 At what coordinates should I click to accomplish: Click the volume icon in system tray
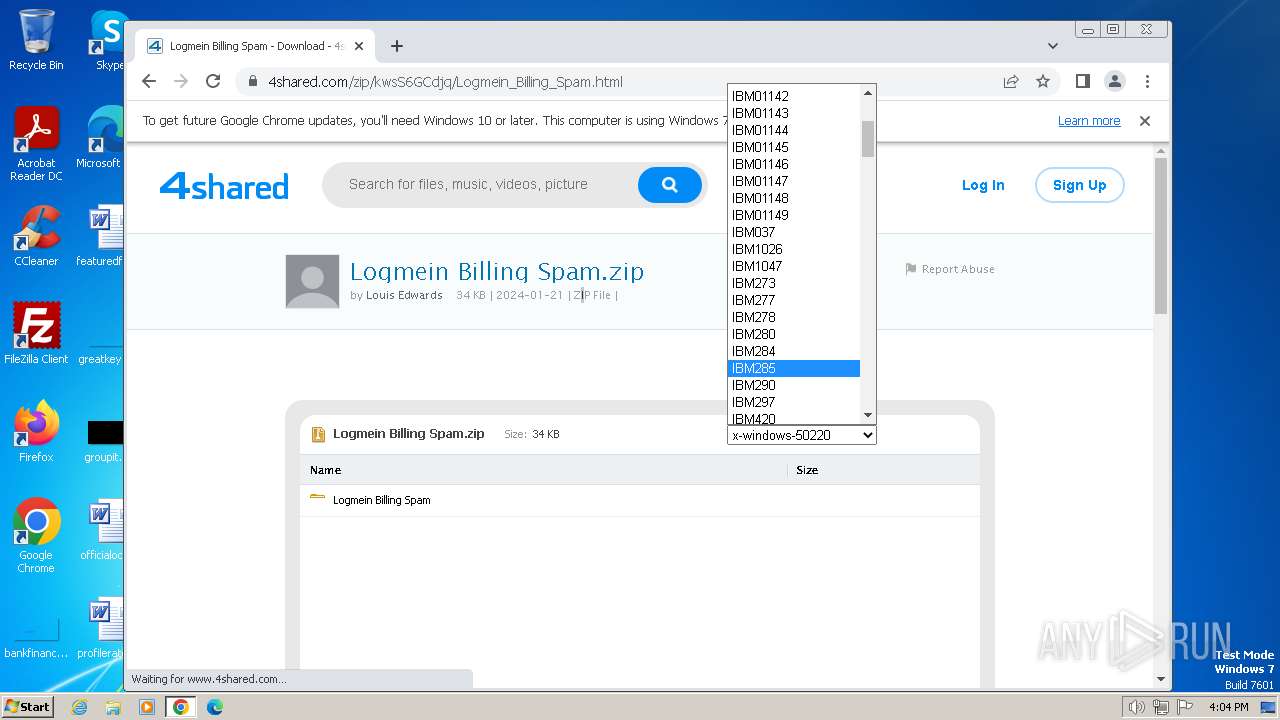tap(1136, 707)
